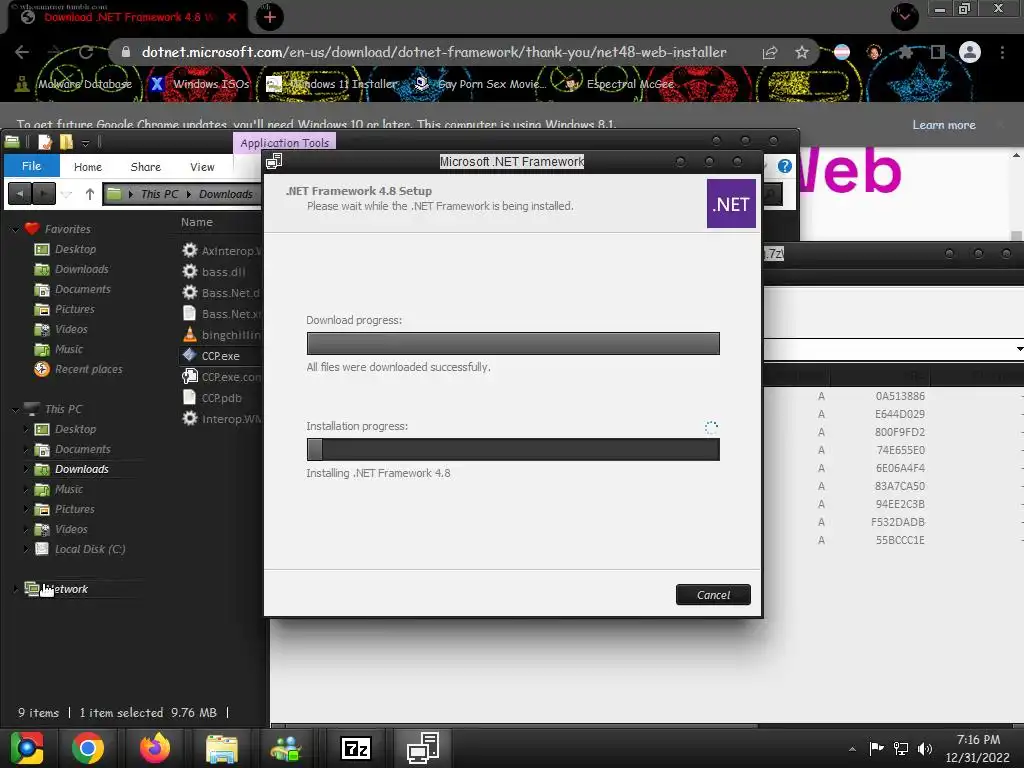Expand Local Disk (C:) node
Viewport: 1024px width, 768px height.
(26, 549)
